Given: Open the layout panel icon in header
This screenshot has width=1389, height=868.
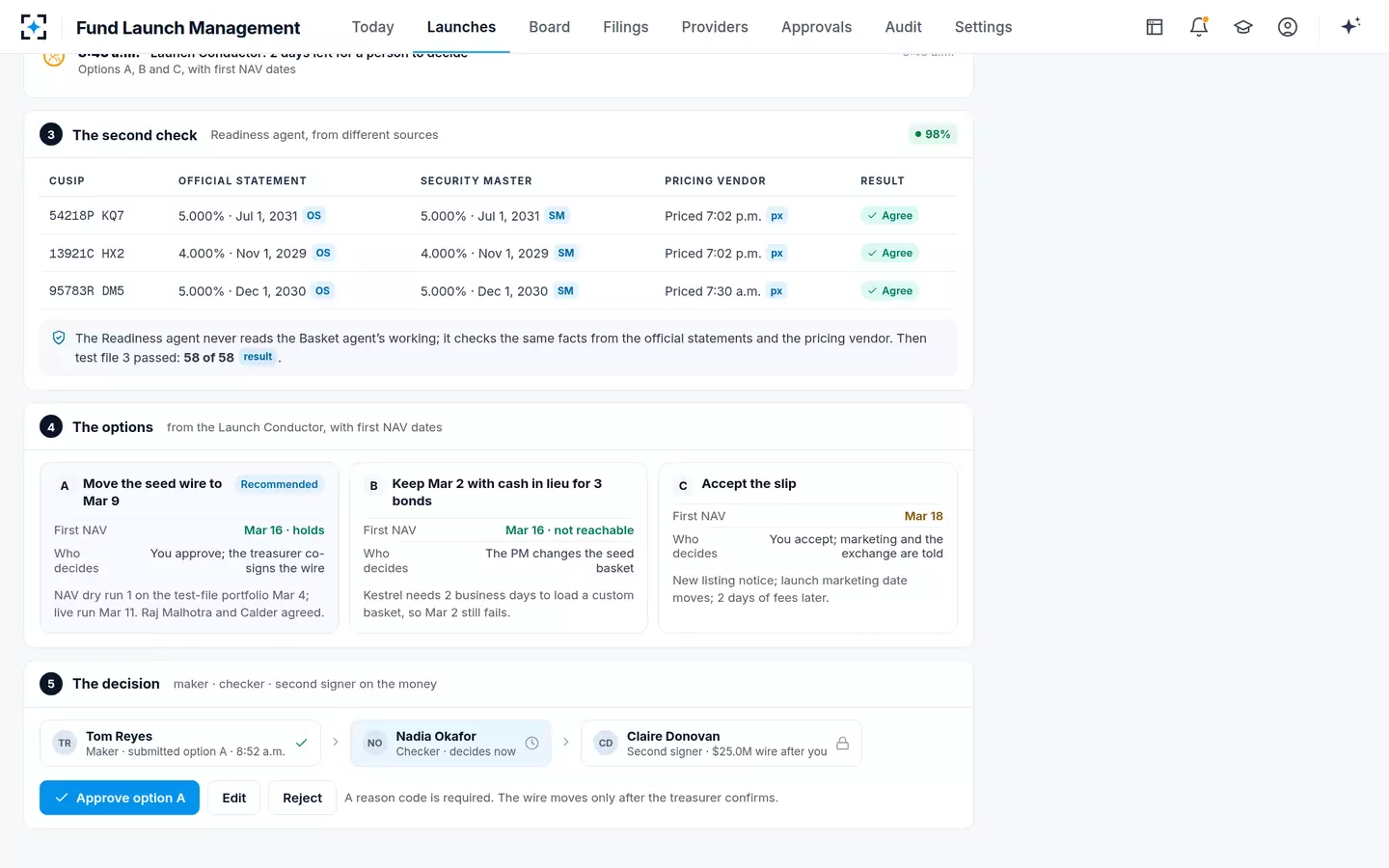Looking at the screenshot, I should point(1155,27).
